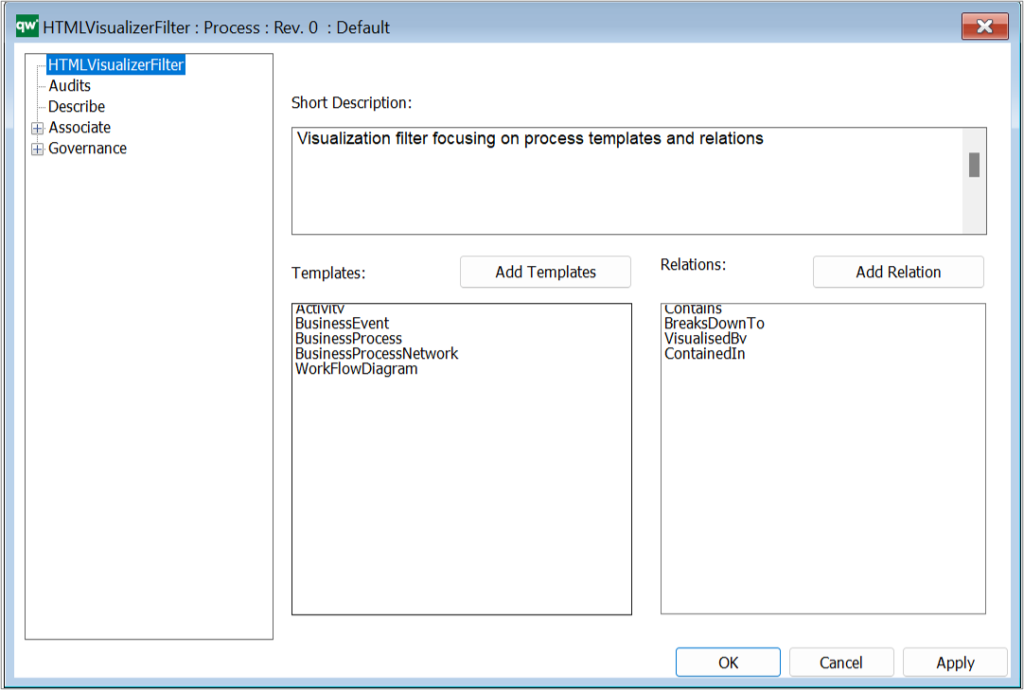Expand the Governance tree node
The image size is (1024, 690).
click(x=37, y=148)
